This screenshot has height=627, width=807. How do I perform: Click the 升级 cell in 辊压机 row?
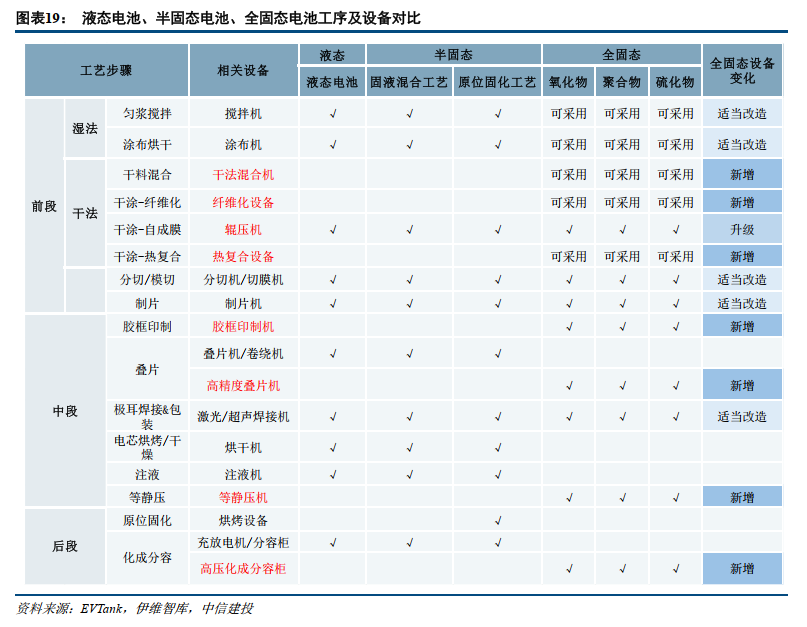[742, 230]
